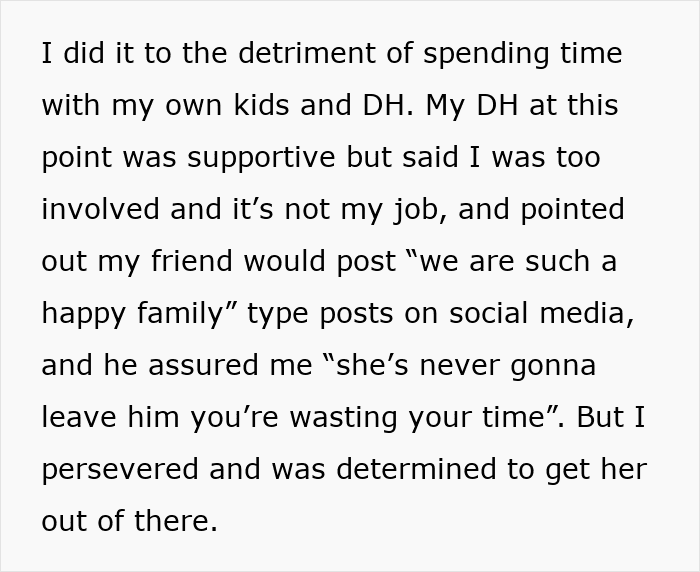Click the word "friend"
The width and height of the screenshot is (700, 572).
pos(192,261)
